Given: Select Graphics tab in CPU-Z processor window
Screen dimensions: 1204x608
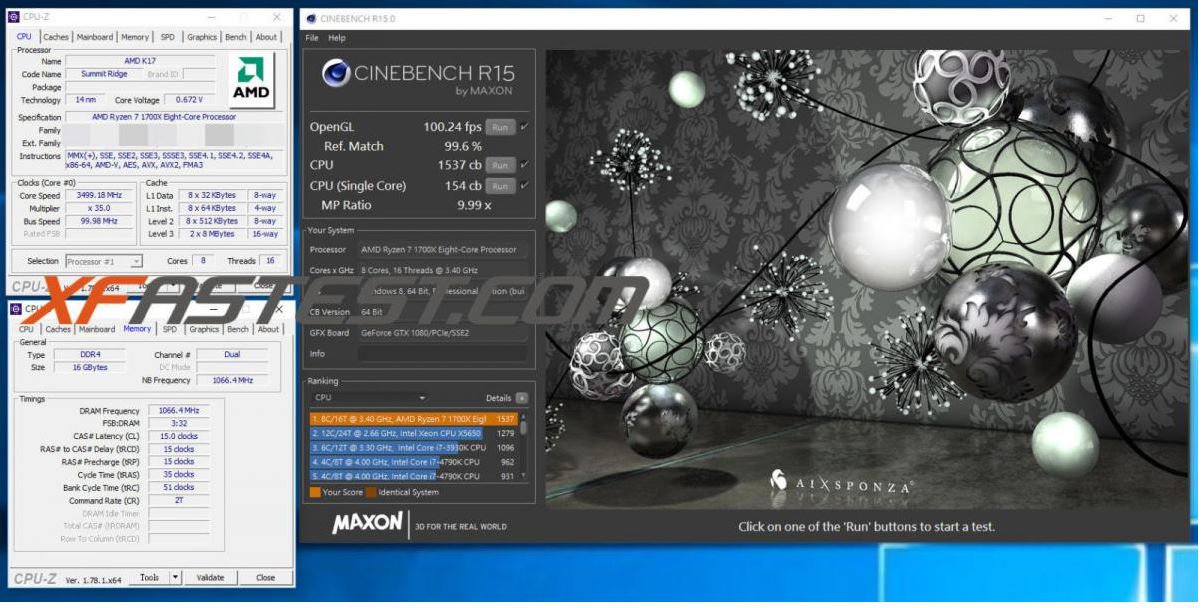Looking at the screenshot, I should tap(202, 37).
